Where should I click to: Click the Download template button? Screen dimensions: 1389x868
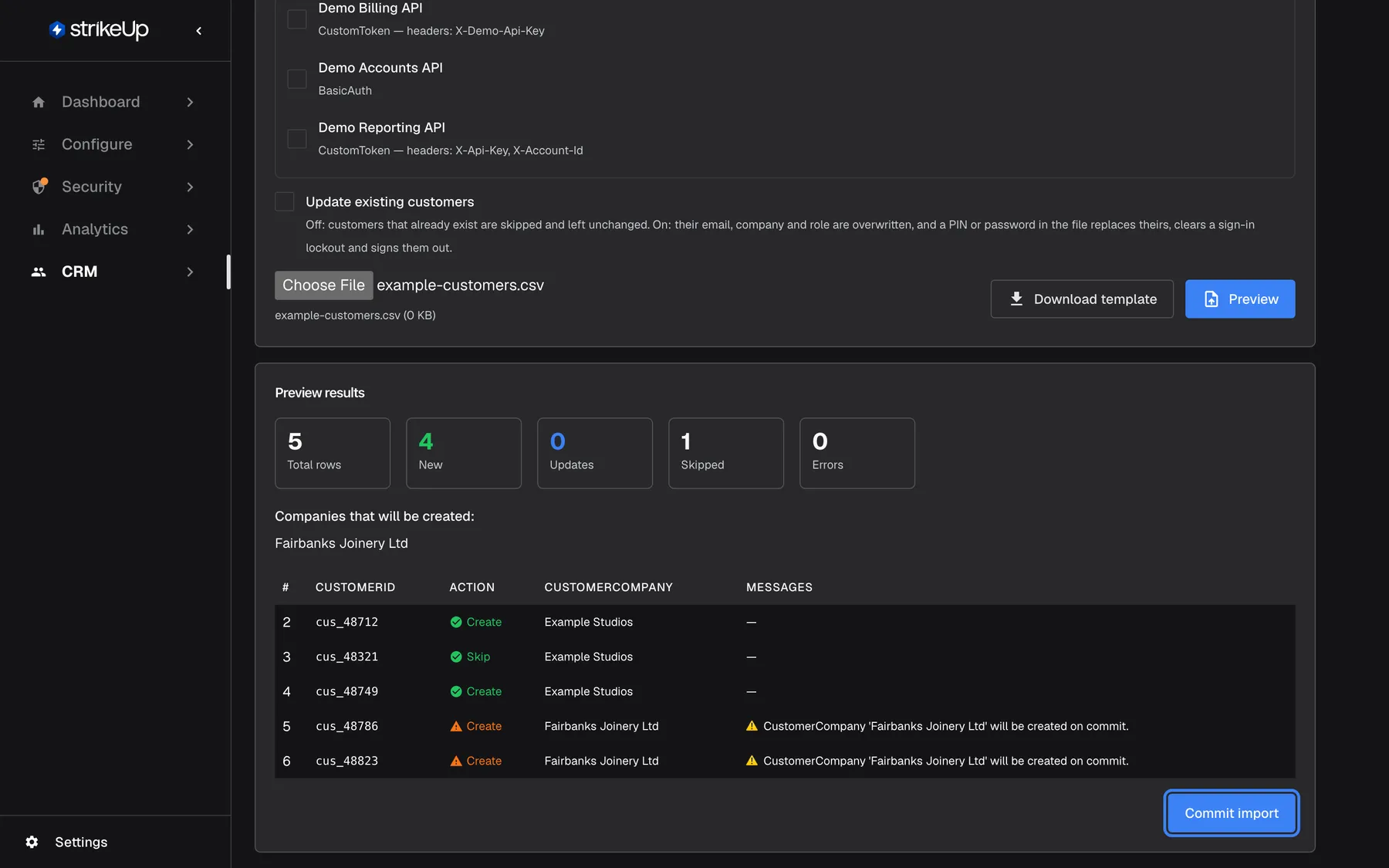coord(1082,299)
